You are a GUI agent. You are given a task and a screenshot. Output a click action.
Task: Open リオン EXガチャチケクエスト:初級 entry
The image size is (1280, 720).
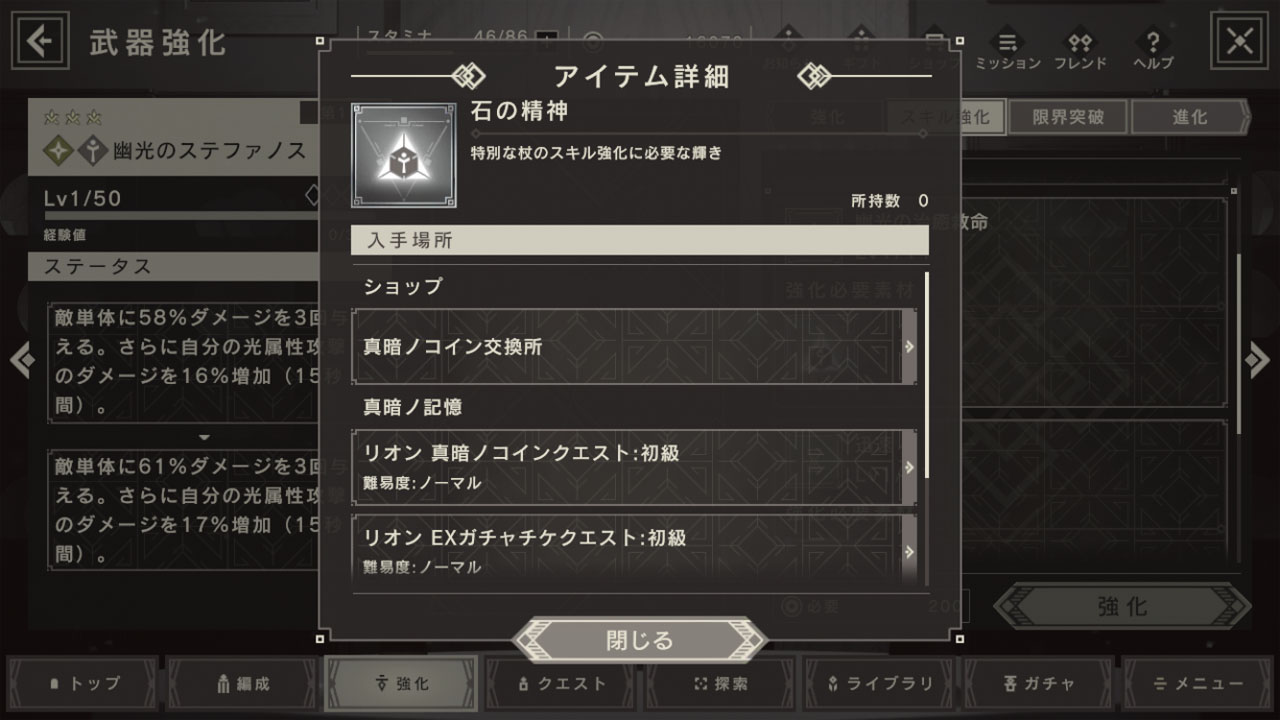point(634,551)
